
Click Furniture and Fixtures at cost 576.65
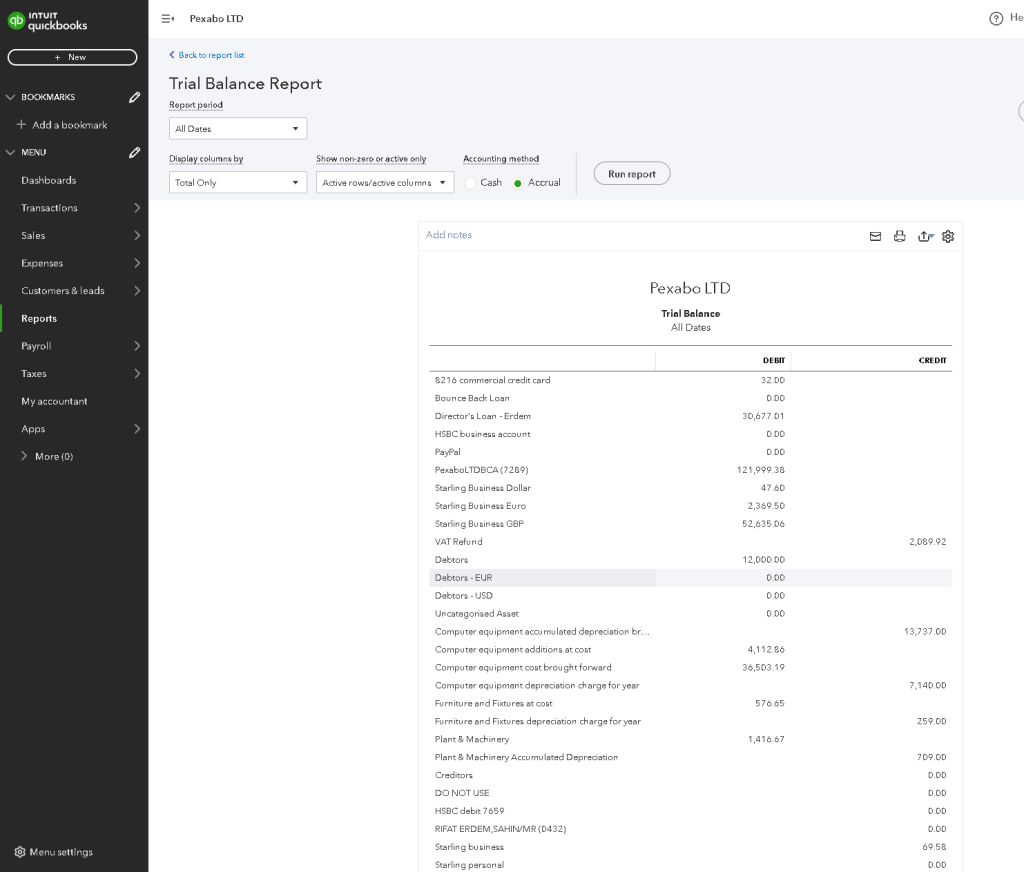pyautogui.click(x=769, y=703)
